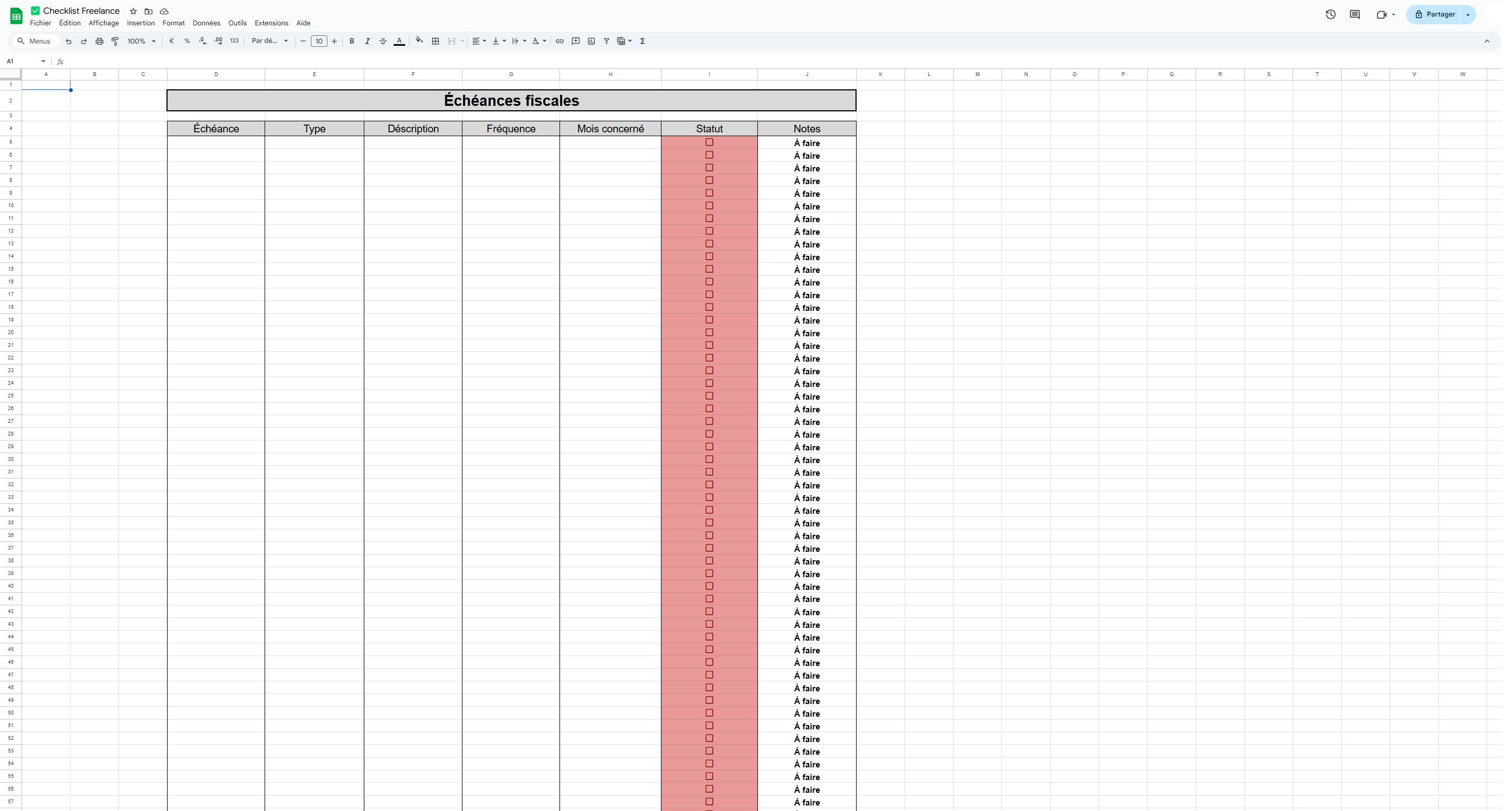Open the functions sigma menu
Image resolution: width=1512 pixels, height=811 pixels.
click(x=643, y=41)
